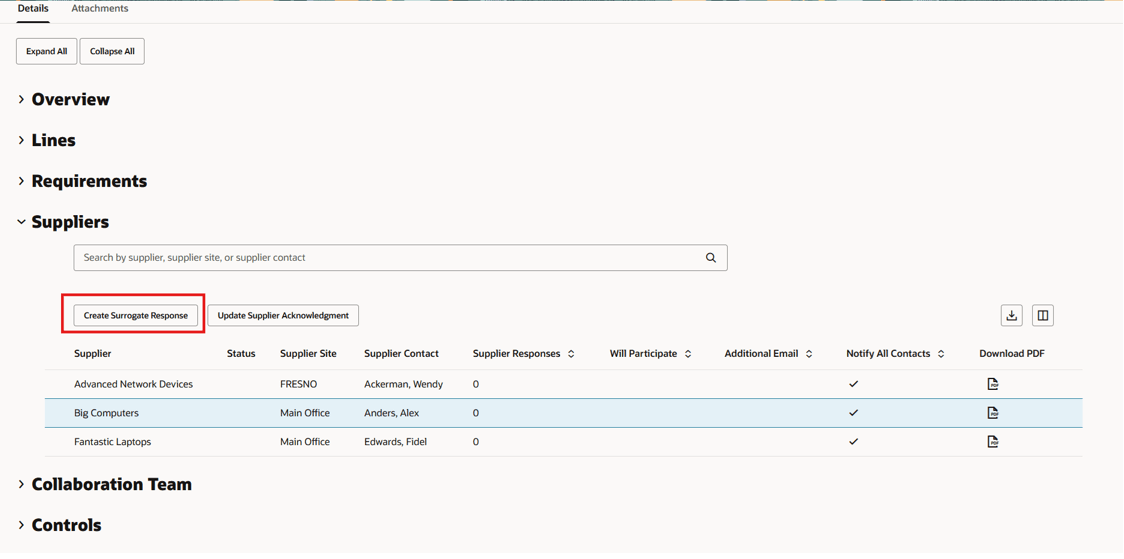Click the Supplier Contact column header

click(401, 354)
